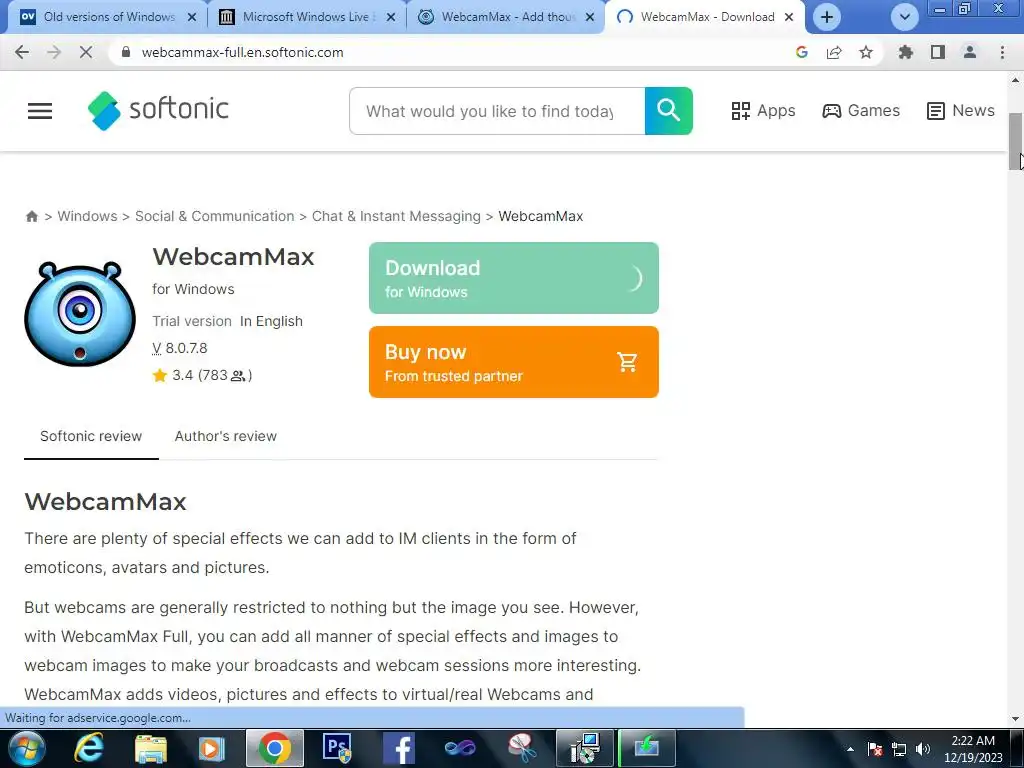The height and width of the screenshot is (768, 1024).
Task: Click the address bar URL
Action: coord(242,52)
